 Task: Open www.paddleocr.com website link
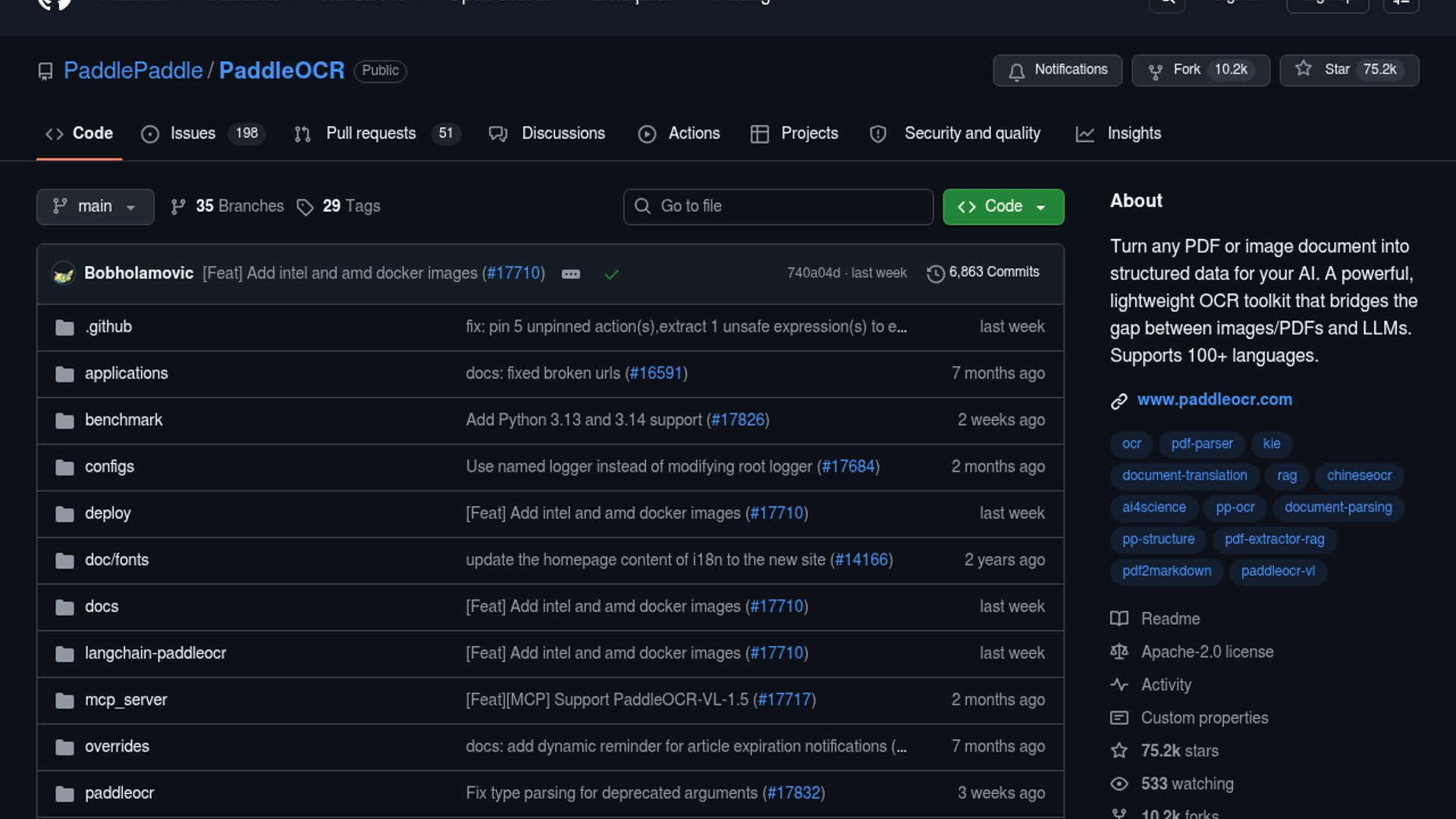pyautogui.click(x=1214, y=400)
